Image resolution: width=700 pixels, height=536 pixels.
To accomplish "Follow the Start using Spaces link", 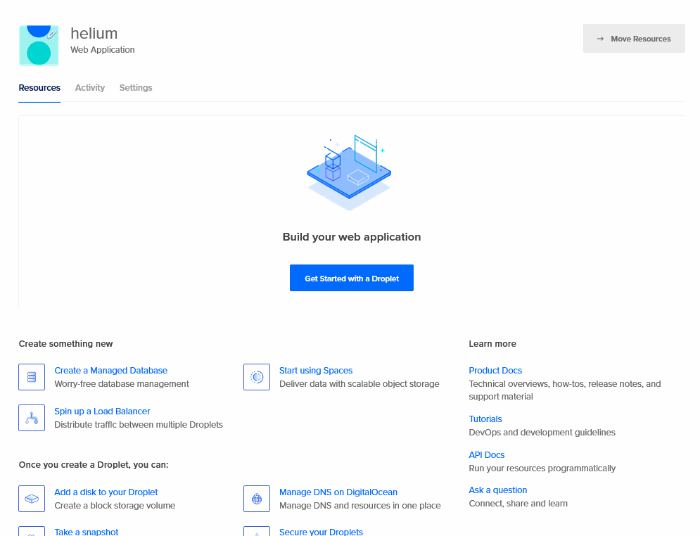I will click(x=316, y=370).
